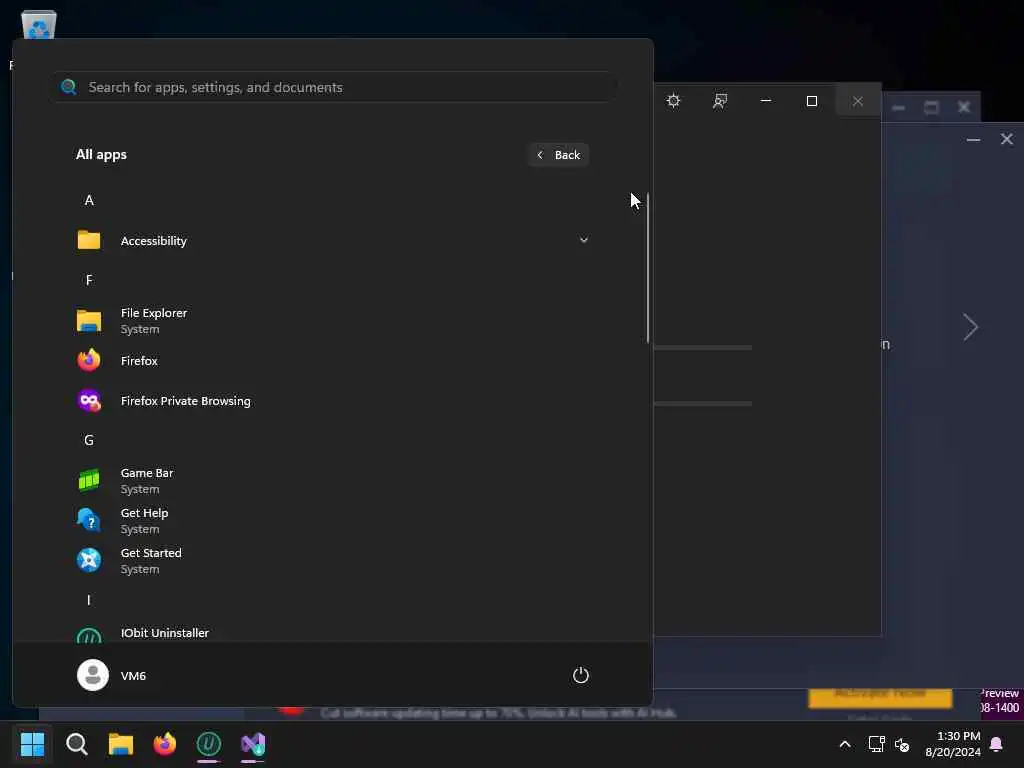Viewport: 1024px width, 768px height.
Task: Click the File Explorer icon in apps list
Action: (x=89, y=321)
